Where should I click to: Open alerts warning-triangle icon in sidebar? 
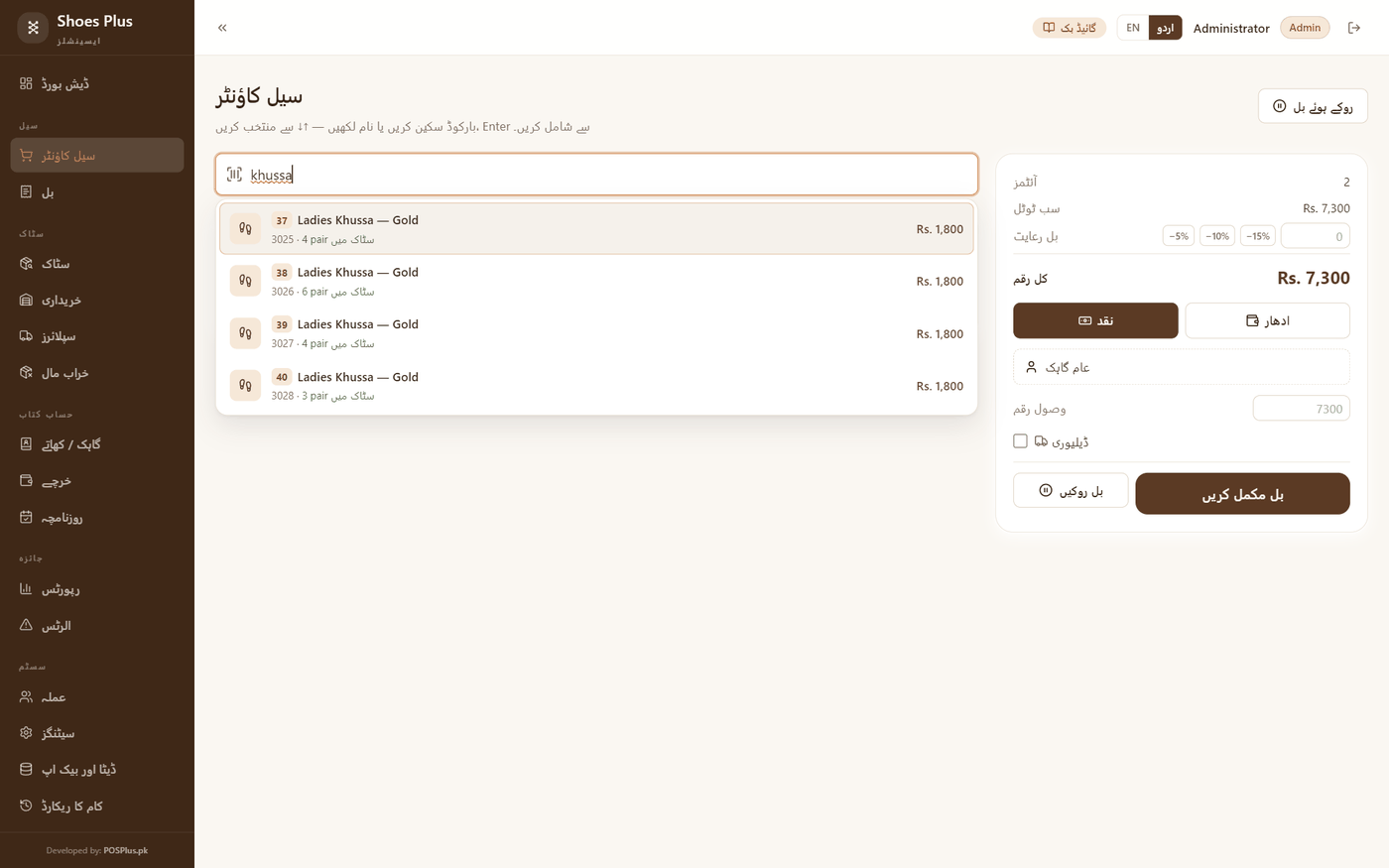[26, 626]
